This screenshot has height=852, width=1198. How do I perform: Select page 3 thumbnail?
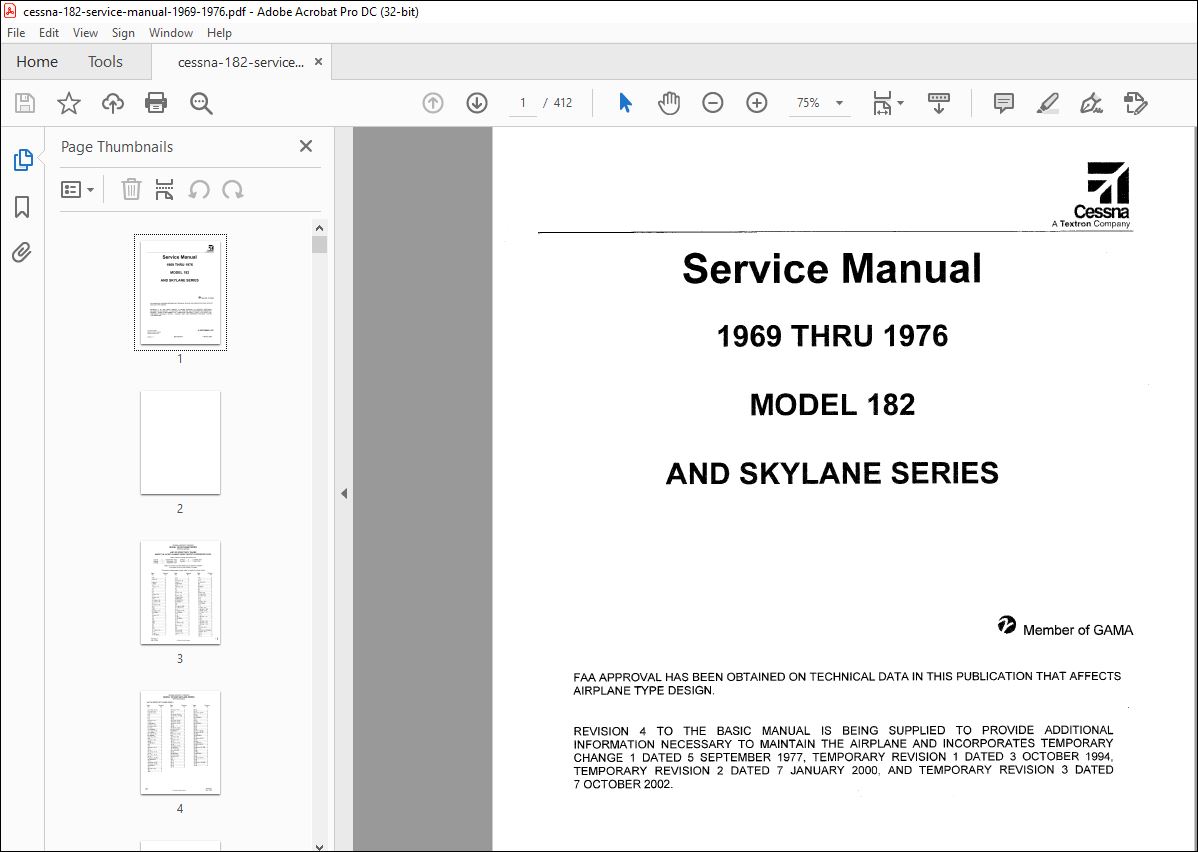coord(180,593)
